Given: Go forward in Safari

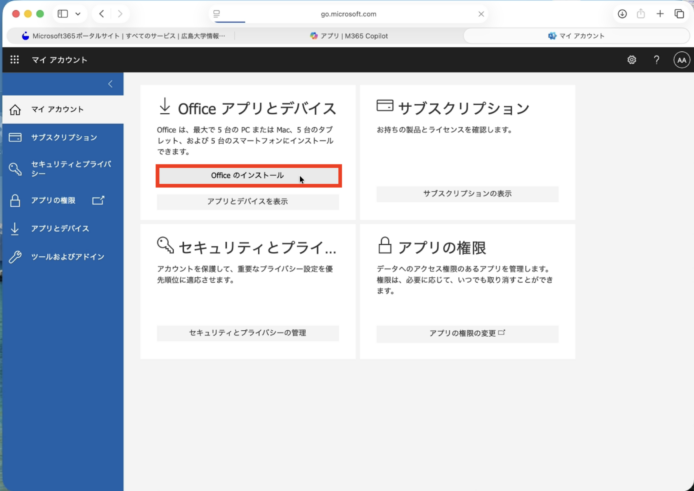Looking at the screenshot, I should tap(120, 14).
